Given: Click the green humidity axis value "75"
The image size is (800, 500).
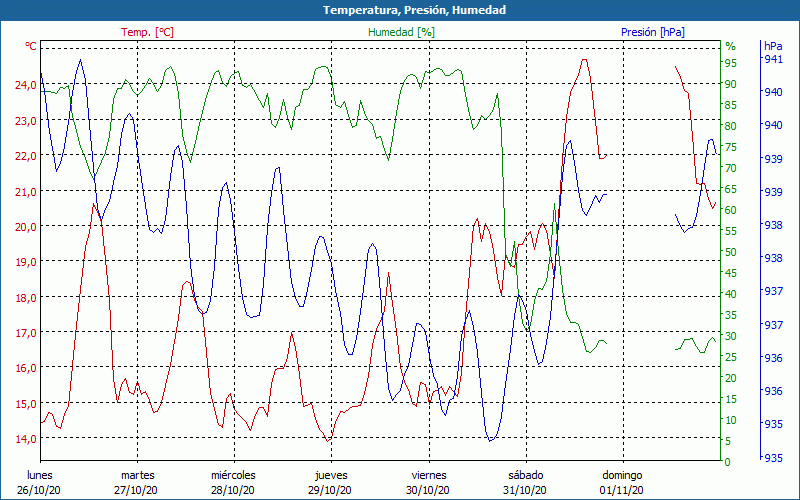Looking at the screenshot, I should [x=731, y=147].
